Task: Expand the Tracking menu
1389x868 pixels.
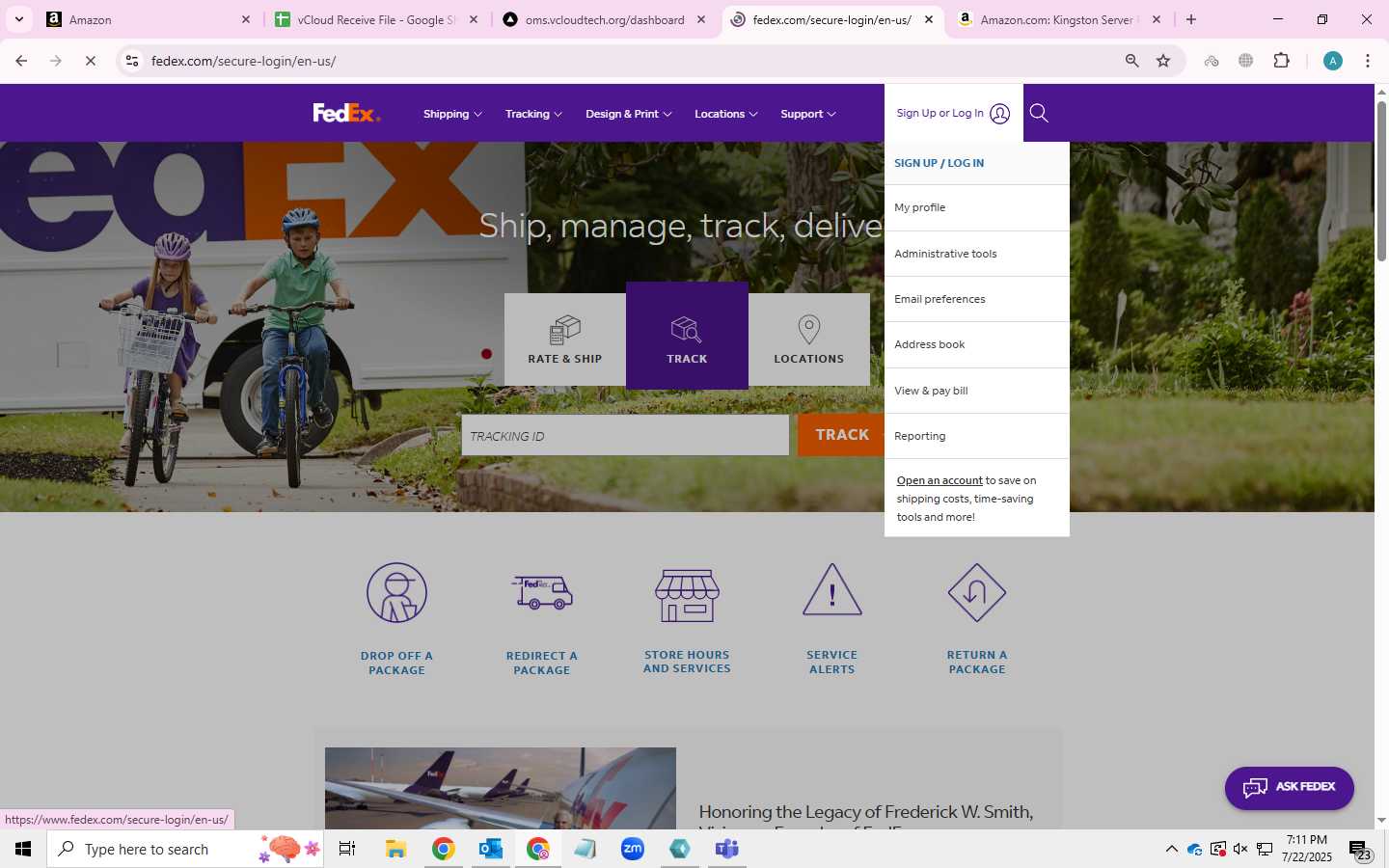Action: (533, 114)
